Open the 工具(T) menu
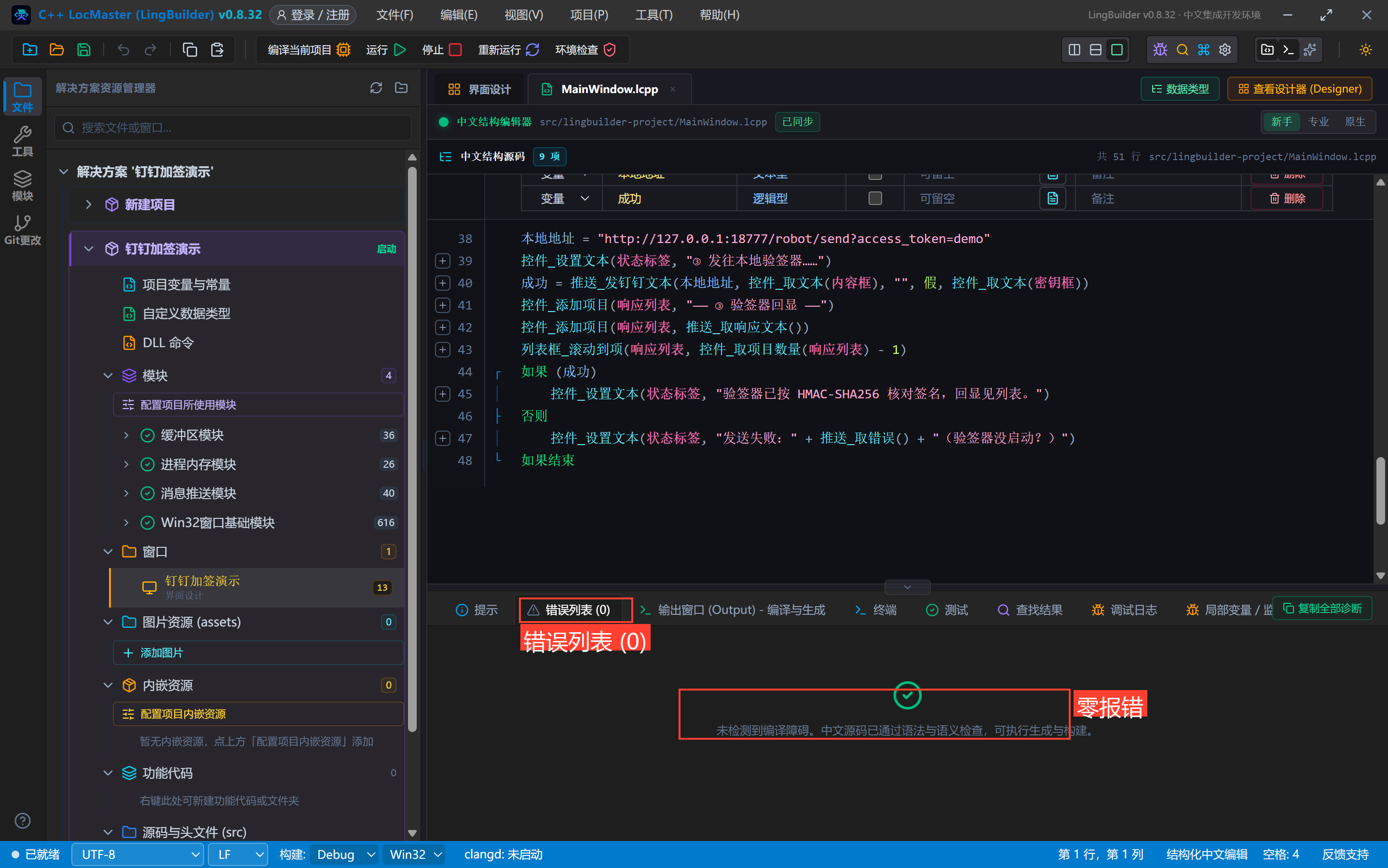The image size is (1388, 868). (x=654, y=15)
